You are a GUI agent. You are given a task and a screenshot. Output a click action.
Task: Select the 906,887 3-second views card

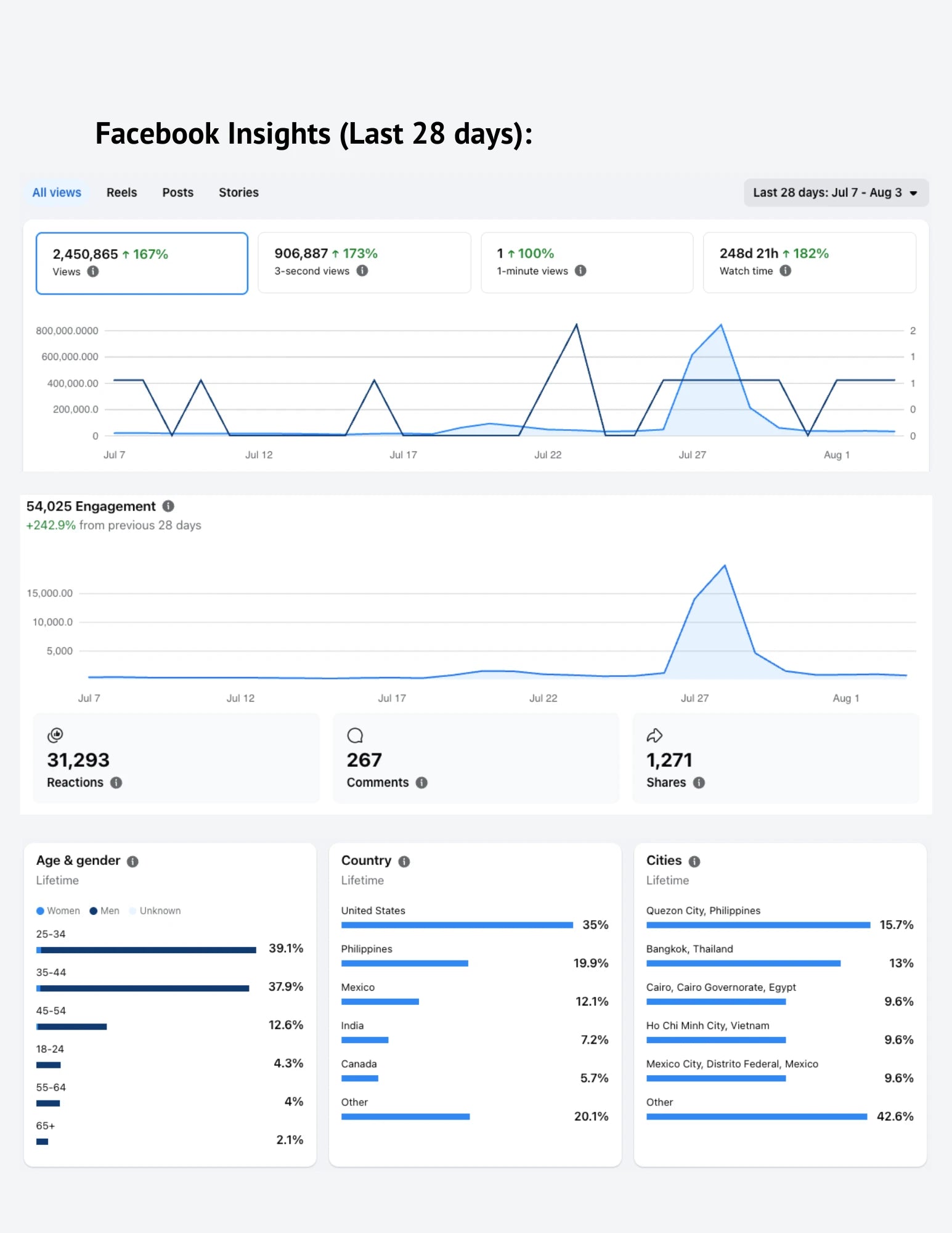coord(364,263)
